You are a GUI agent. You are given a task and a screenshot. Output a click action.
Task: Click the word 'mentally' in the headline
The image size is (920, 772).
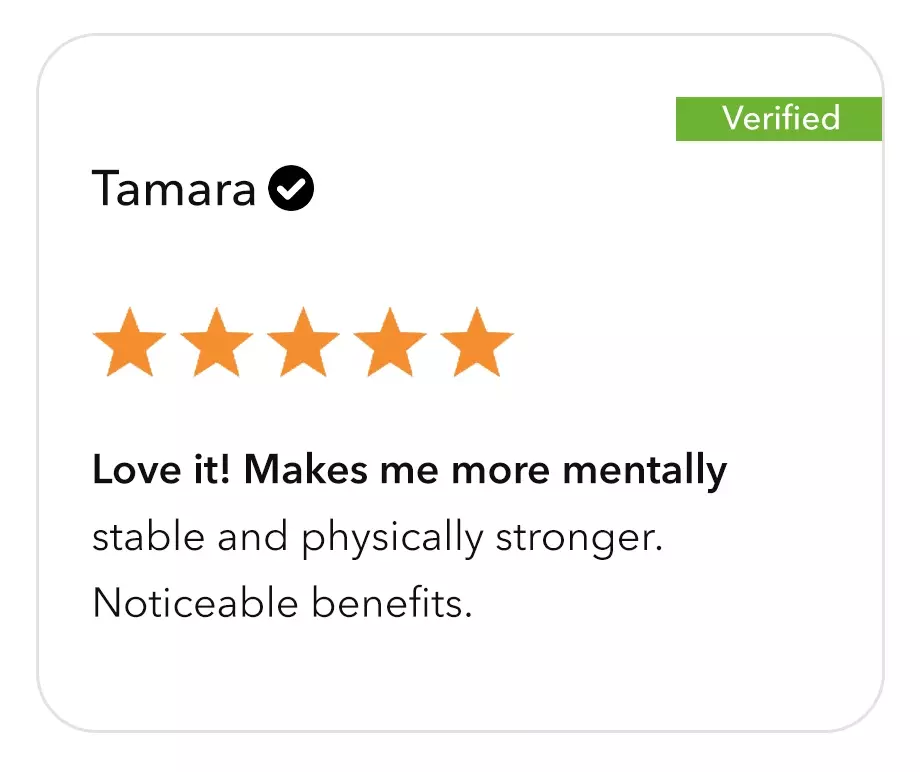point(645,471)
